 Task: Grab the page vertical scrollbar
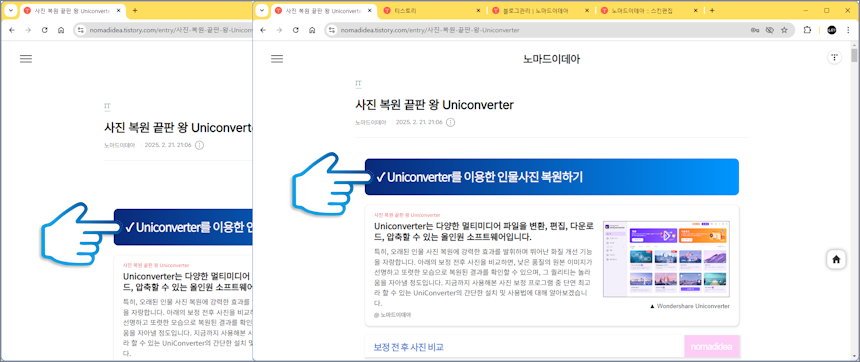pyautogui.click(x=855, y=55)
